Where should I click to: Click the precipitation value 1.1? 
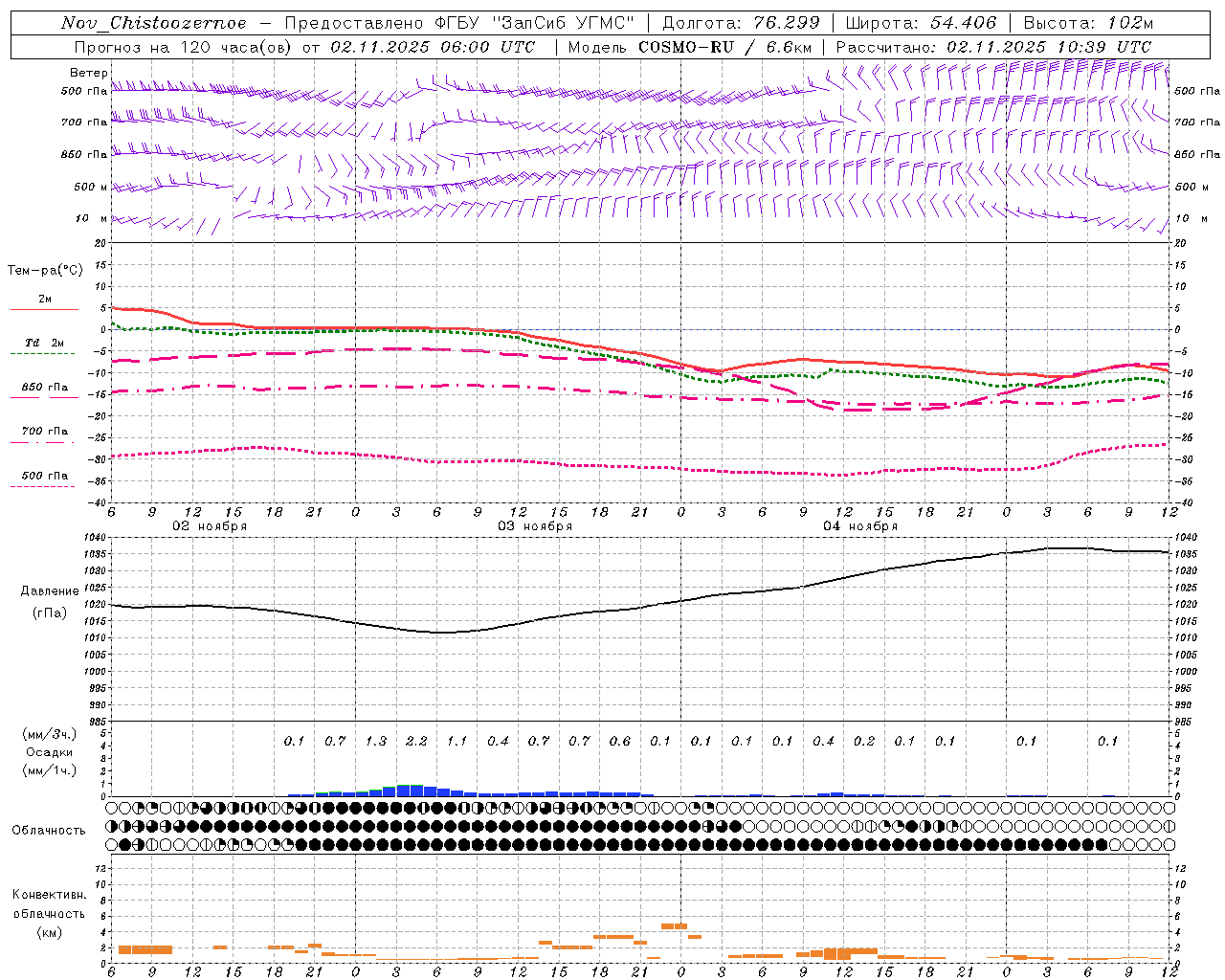[457, 741]
